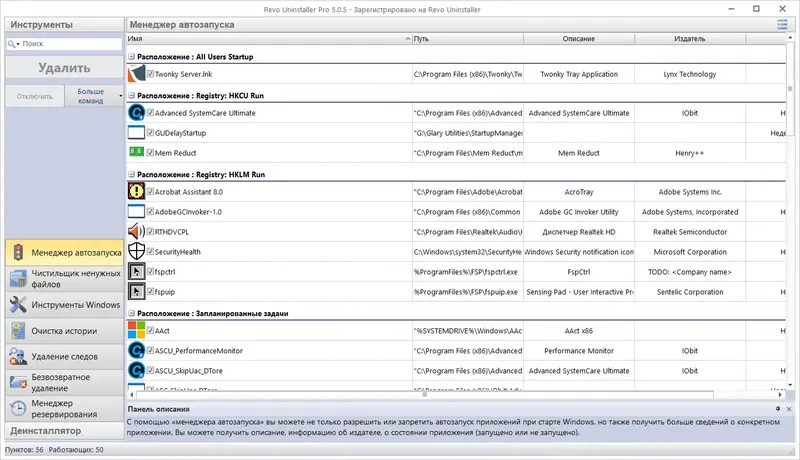The image size is (800, 460).
Task: Collapse the Запланированные задачи group
Action: 132,313
